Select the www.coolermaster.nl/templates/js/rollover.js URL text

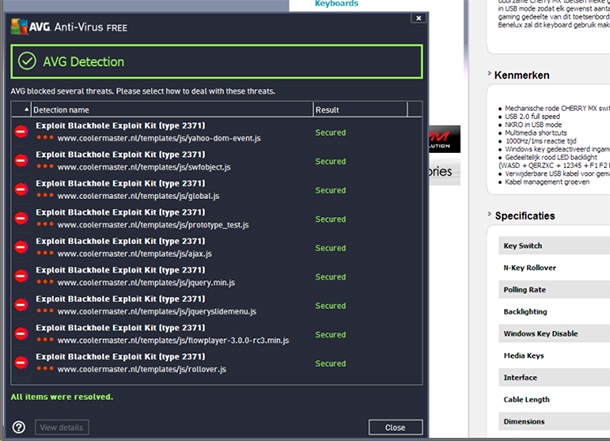click(142, 369)
